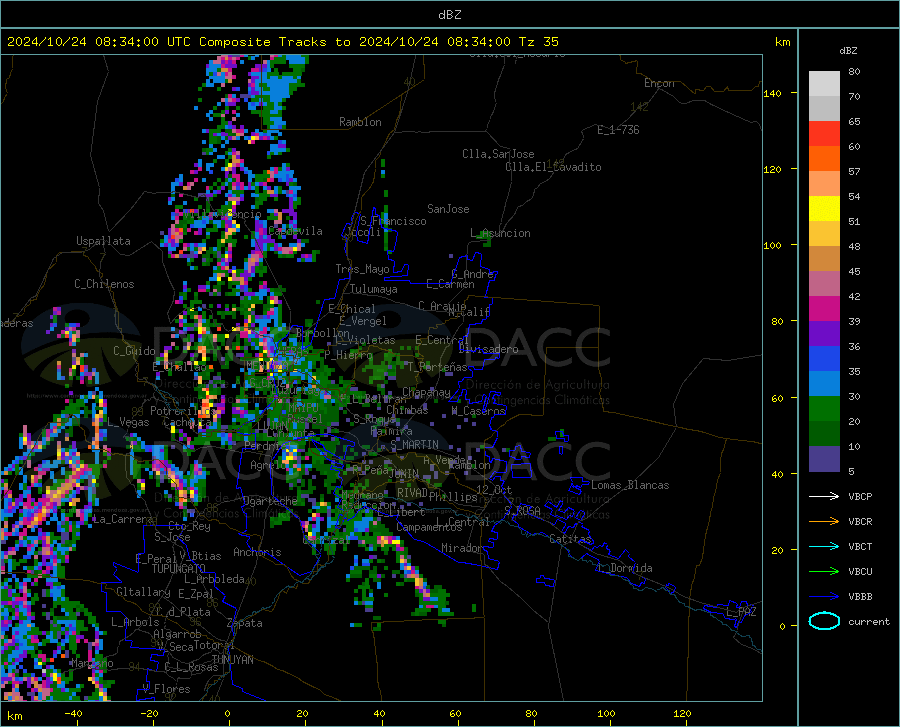This screenshot has width=900, height=727.
Task: Select the purple 36-39 dBZ legend band
Action: [824, 334]
